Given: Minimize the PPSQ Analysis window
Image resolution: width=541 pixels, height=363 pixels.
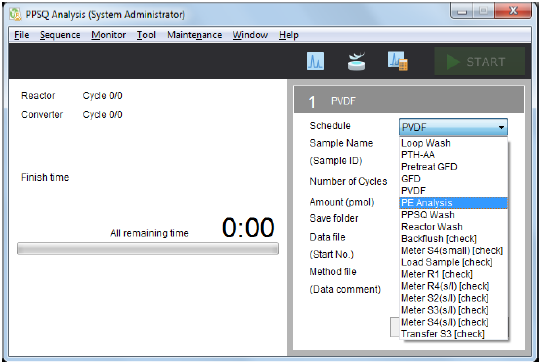Looking at the screenshot, I should tap(462, 11).
